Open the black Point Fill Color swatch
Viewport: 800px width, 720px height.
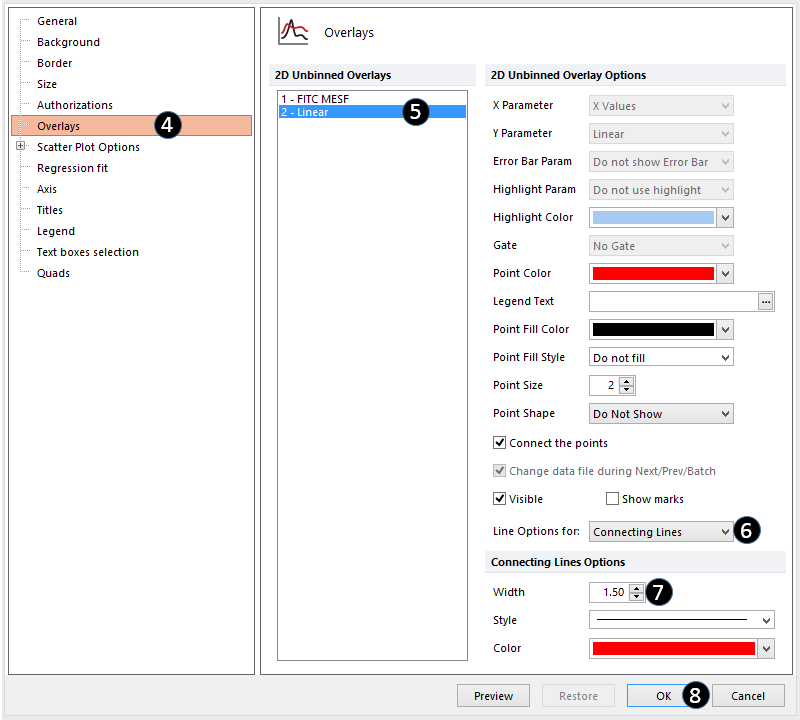point(661,330)
